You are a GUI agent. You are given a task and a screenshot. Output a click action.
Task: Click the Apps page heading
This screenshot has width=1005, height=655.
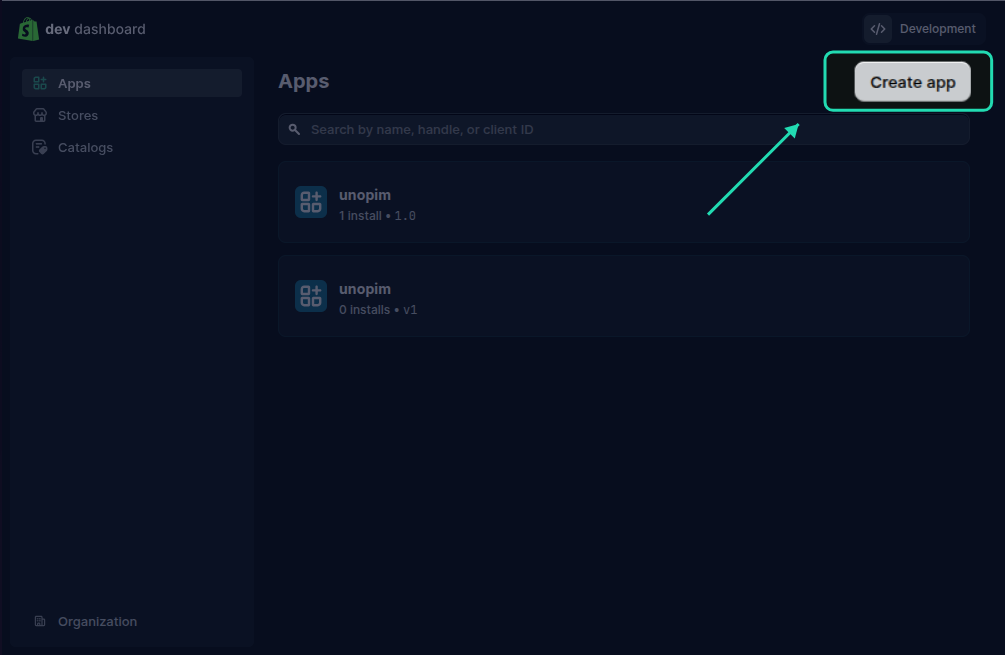[304, 81]
